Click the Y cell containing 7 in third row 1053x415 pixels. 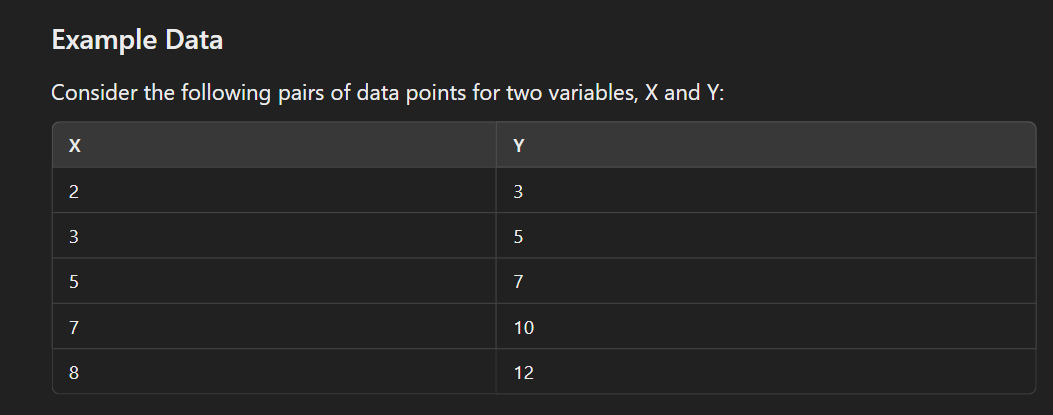point(766,281)
